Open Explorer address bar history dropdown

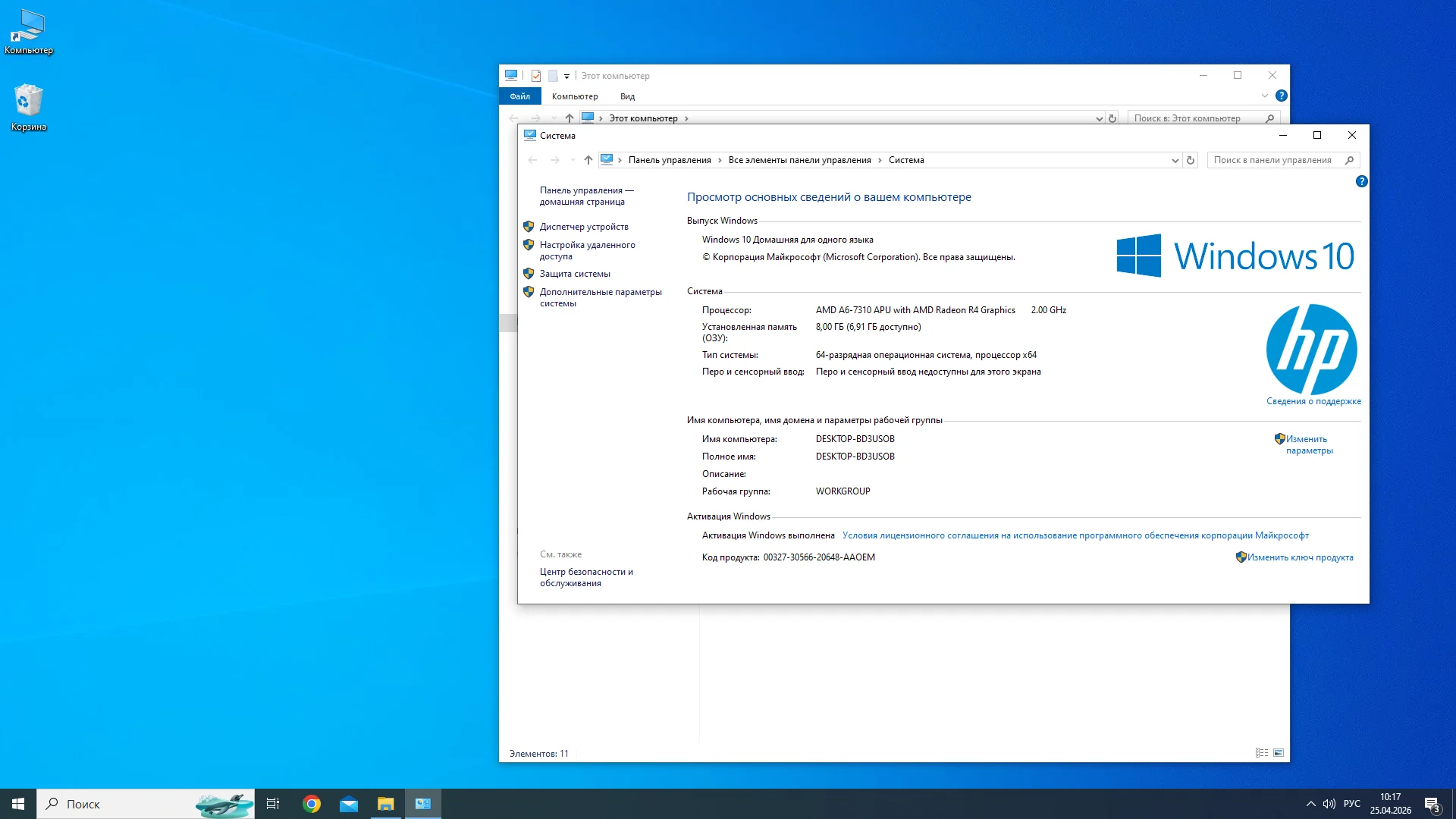pos(1099,118)
